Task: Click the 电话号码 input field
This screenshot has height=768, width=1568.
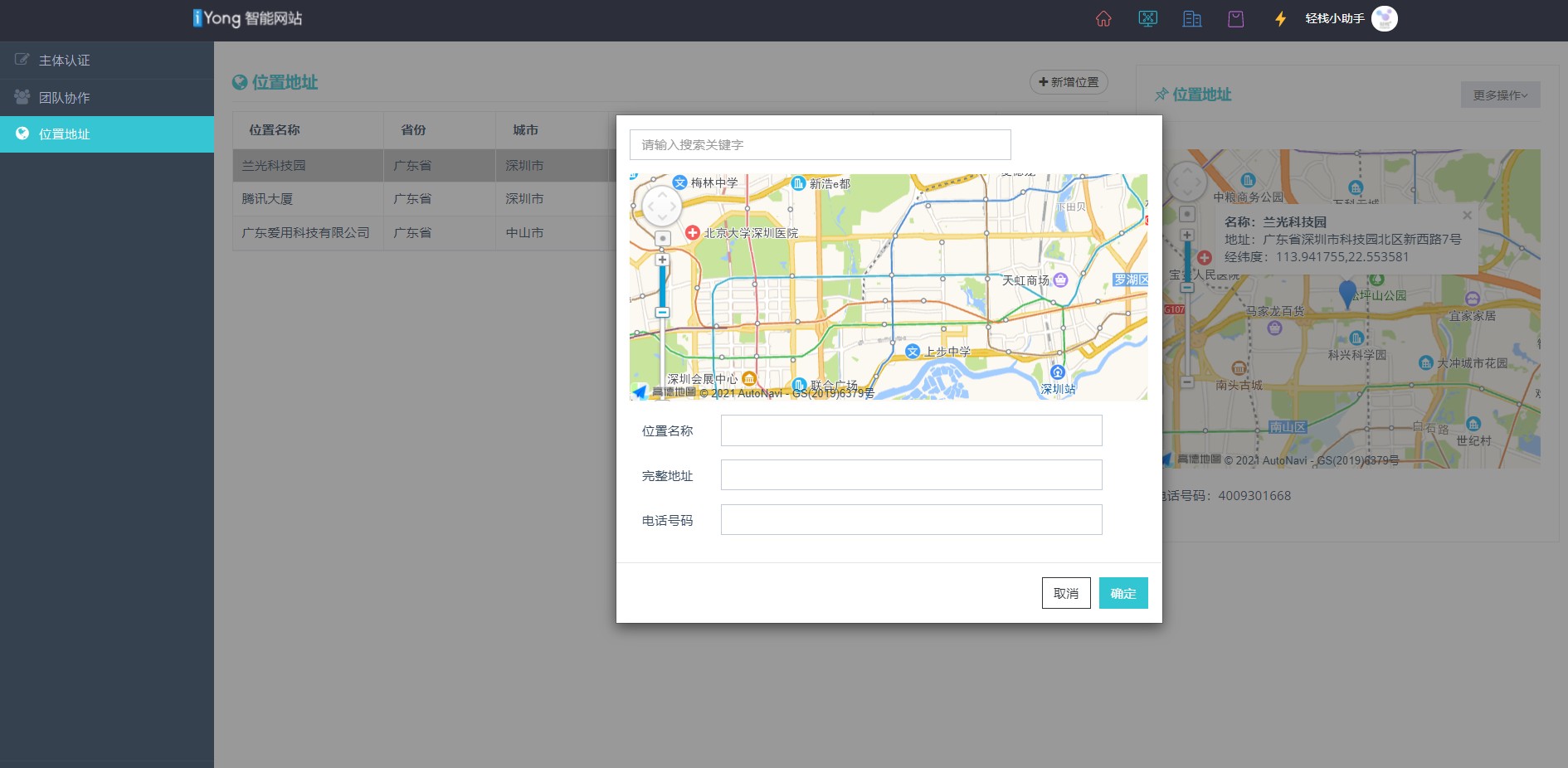Action: pyautogui.click(x=911, y=520)
